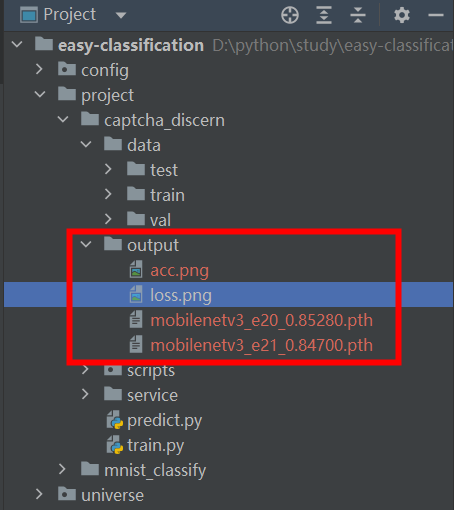Expand the mnist_classify folder

click(x=62, y=469)
